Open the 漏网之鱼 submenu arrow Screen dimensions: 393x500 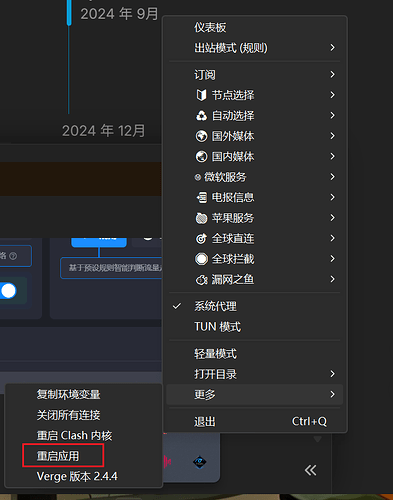tap(332, 279)
